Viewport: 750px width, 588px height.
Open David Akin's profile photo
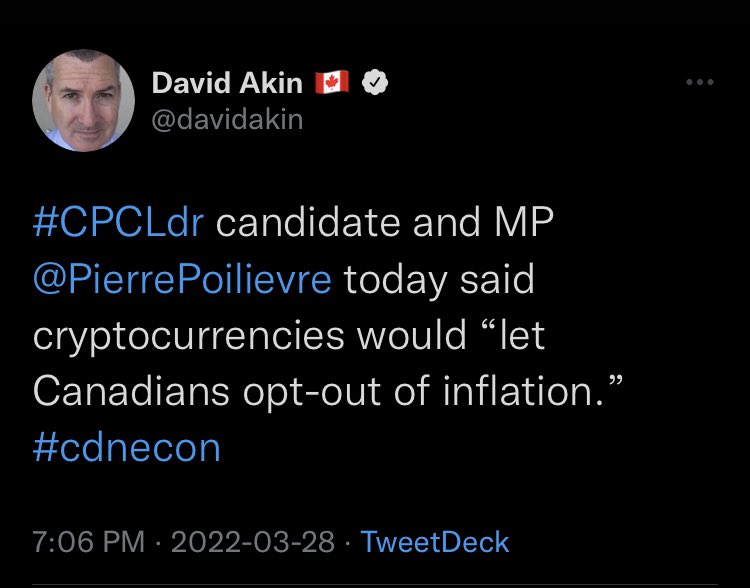tap(83, 101)
